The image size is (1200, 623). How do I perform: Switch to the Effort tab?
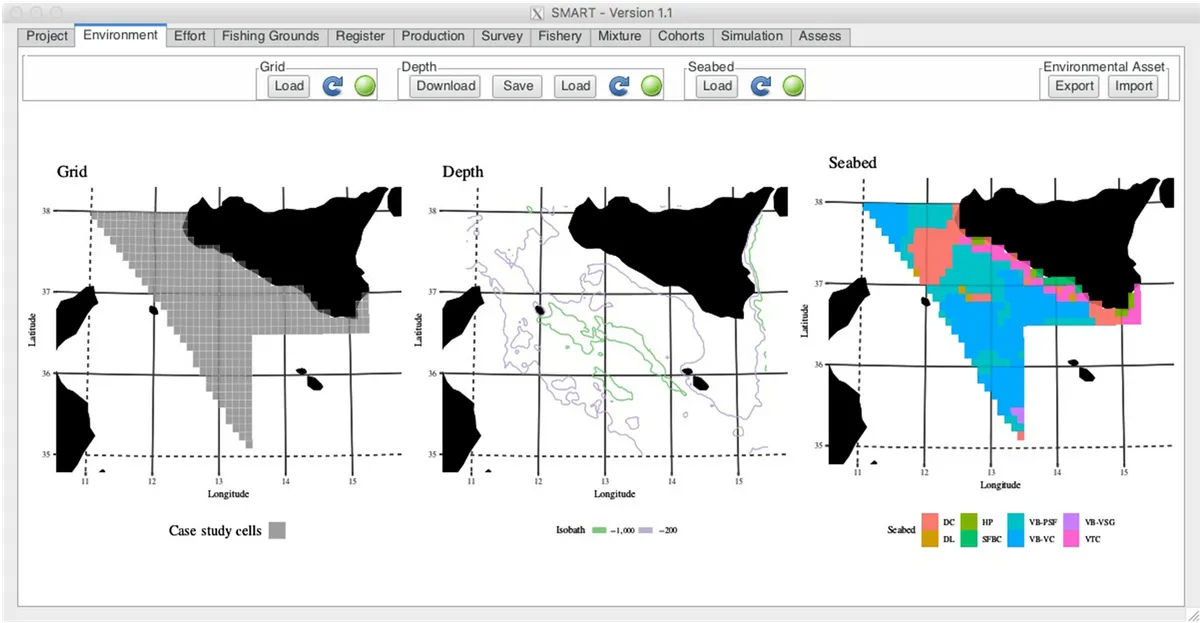click(190, 36)
